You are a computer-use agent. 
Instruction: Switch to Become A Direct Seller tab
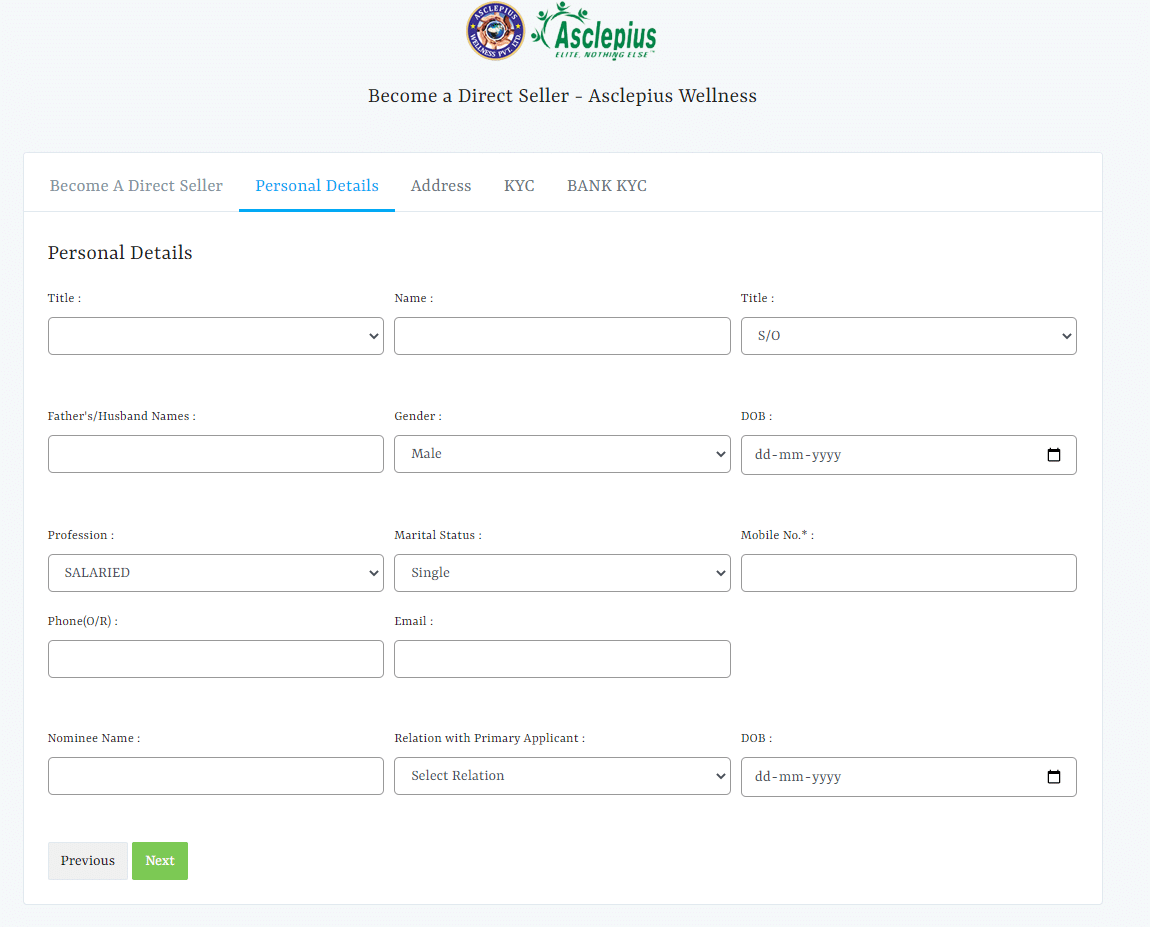[x=136, y=186]
